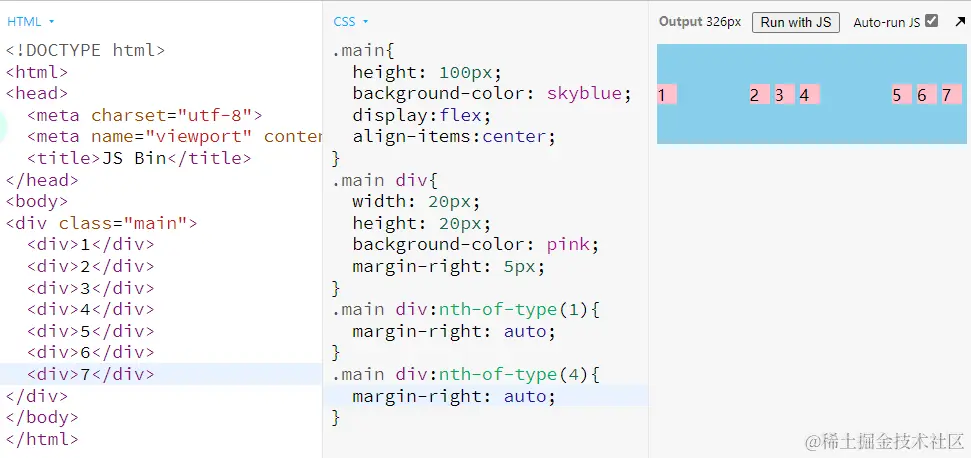The width and height of the screenshot is (971, 458).
Task: Click pink box 4 in output
Action: pyautogui.click(x=809, y=95)
